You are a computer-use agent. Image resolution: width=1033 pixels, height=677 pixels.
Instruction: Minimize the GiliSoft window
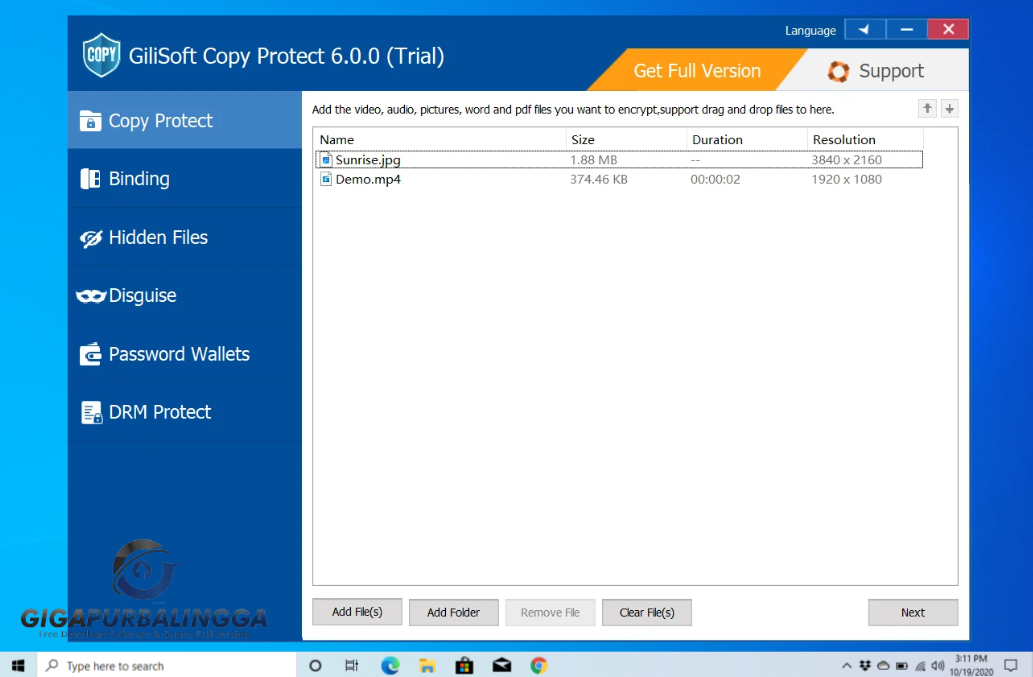[x=907, y=30]
